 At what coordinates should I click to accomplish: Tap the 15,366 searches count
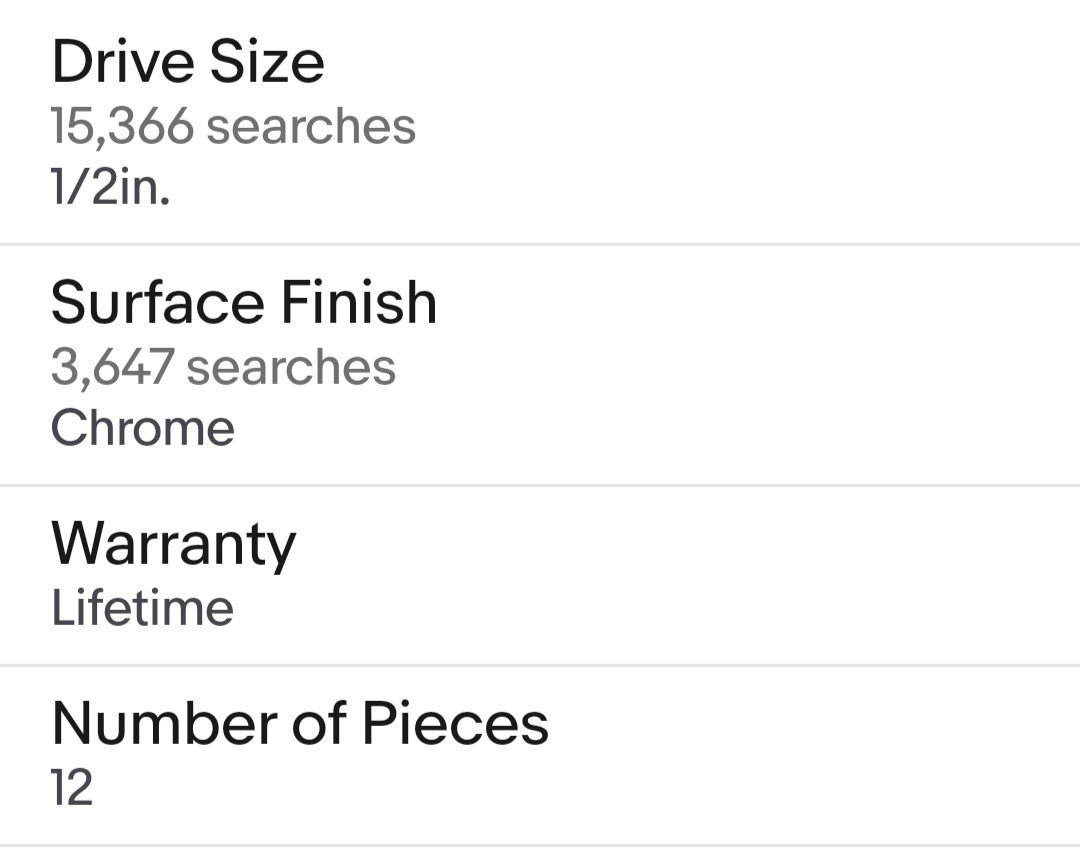[233, 127]
